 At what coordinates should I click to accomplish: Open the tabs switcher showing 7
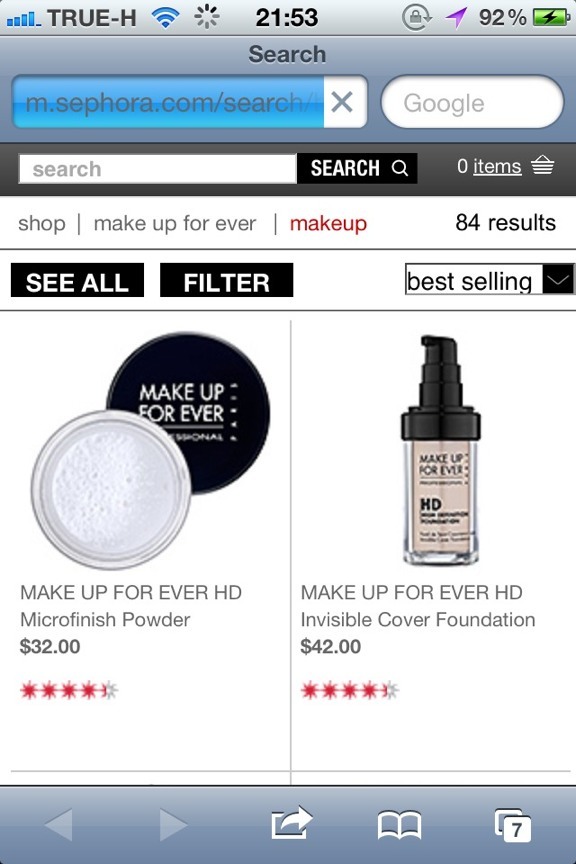tap(513, 825)
